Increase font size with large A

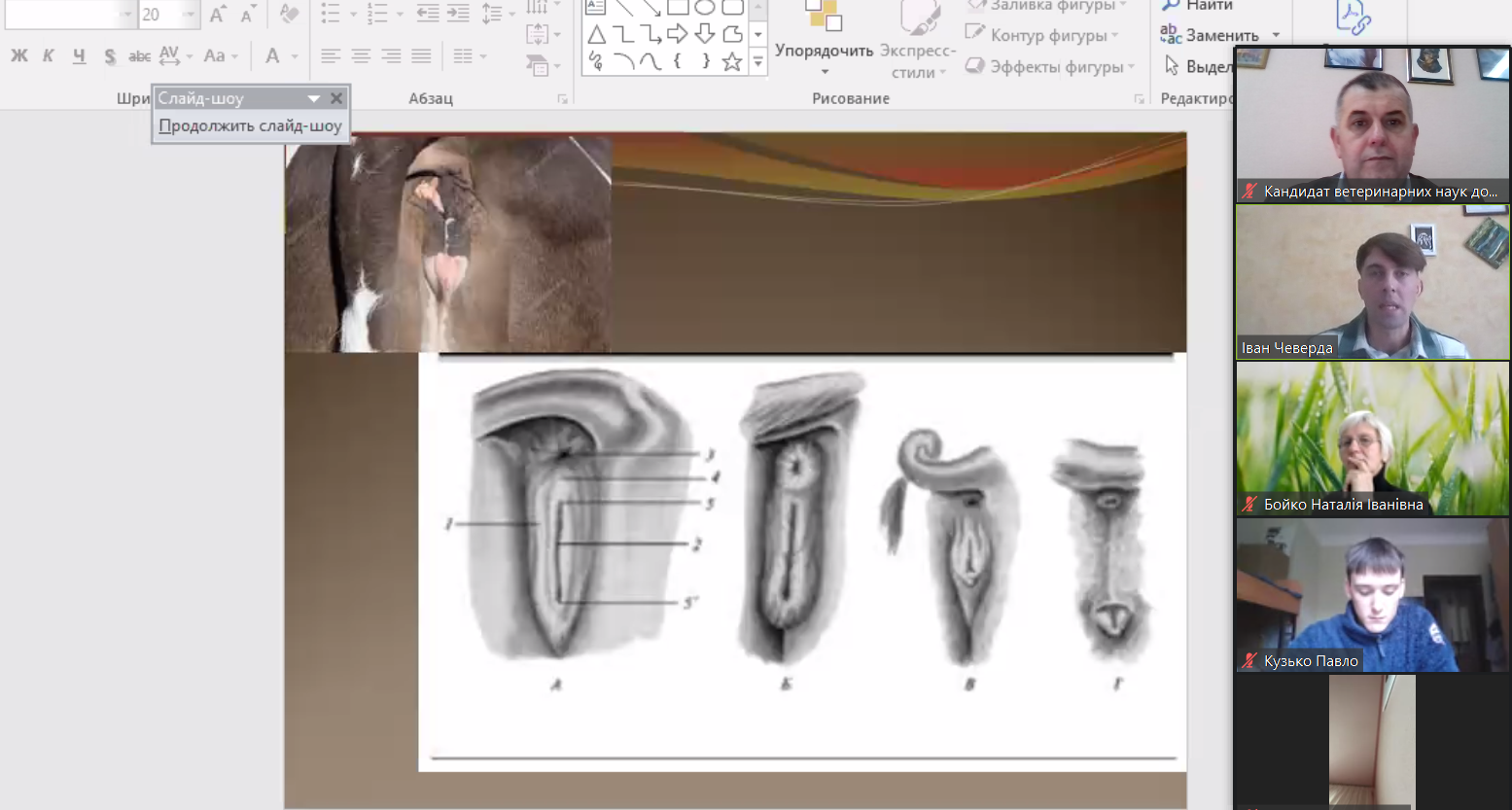tap(218, 14)
